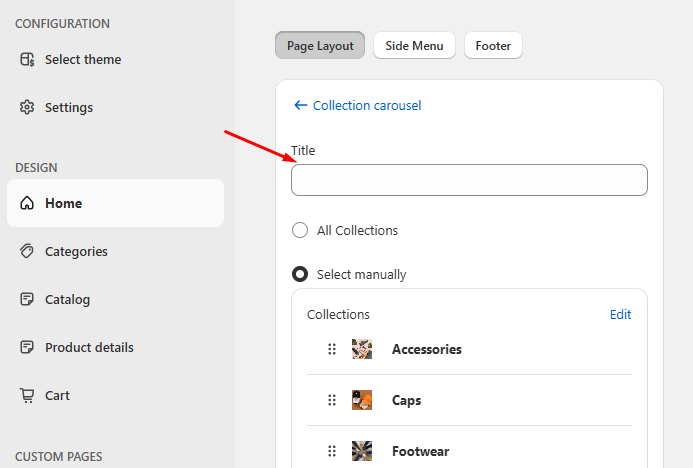
Task: Switch to the Side Menu tab
Action: [x=414, y=46]
